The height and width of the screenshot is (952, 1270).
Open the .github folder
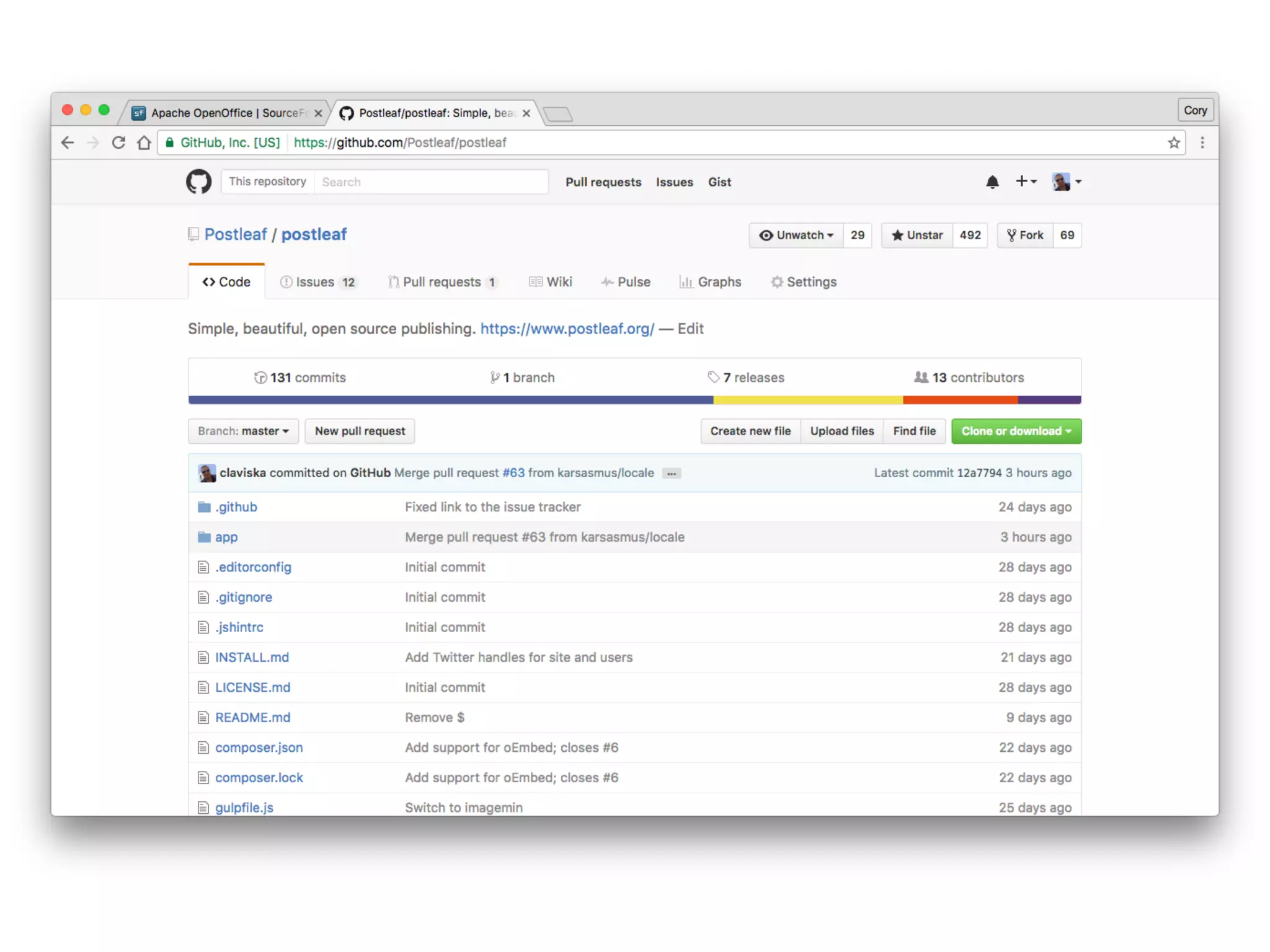click(236, 507)
